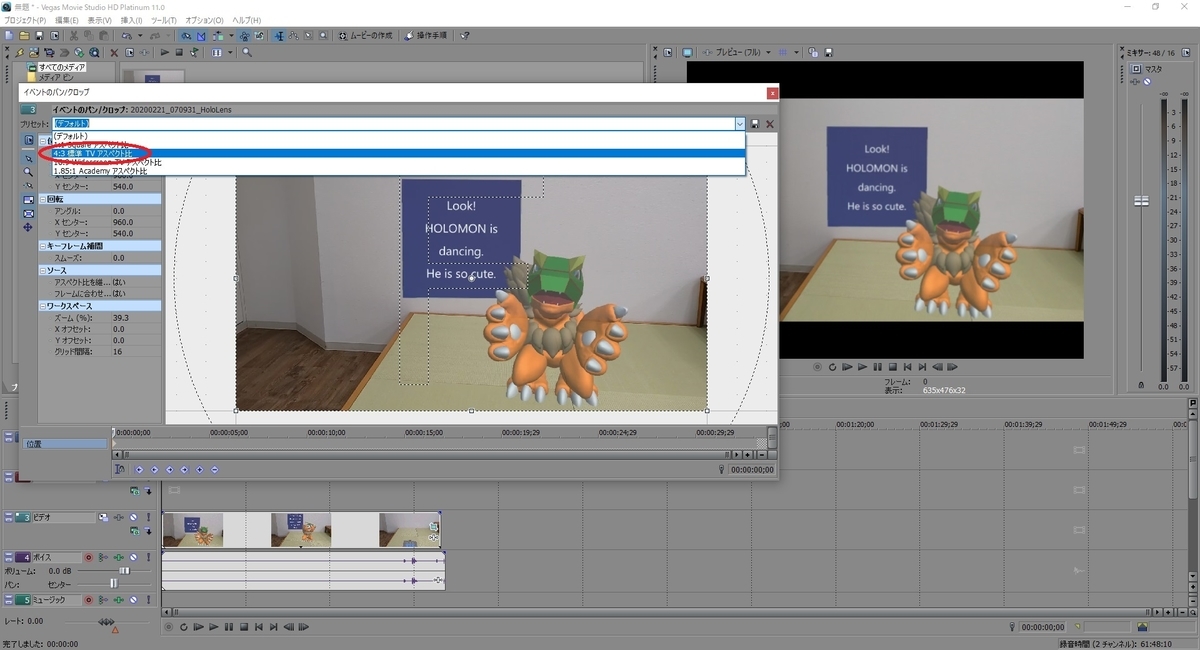Mute the ボイス track
Viewport: 1200px width, 650px height.
(x=133, y=558)
